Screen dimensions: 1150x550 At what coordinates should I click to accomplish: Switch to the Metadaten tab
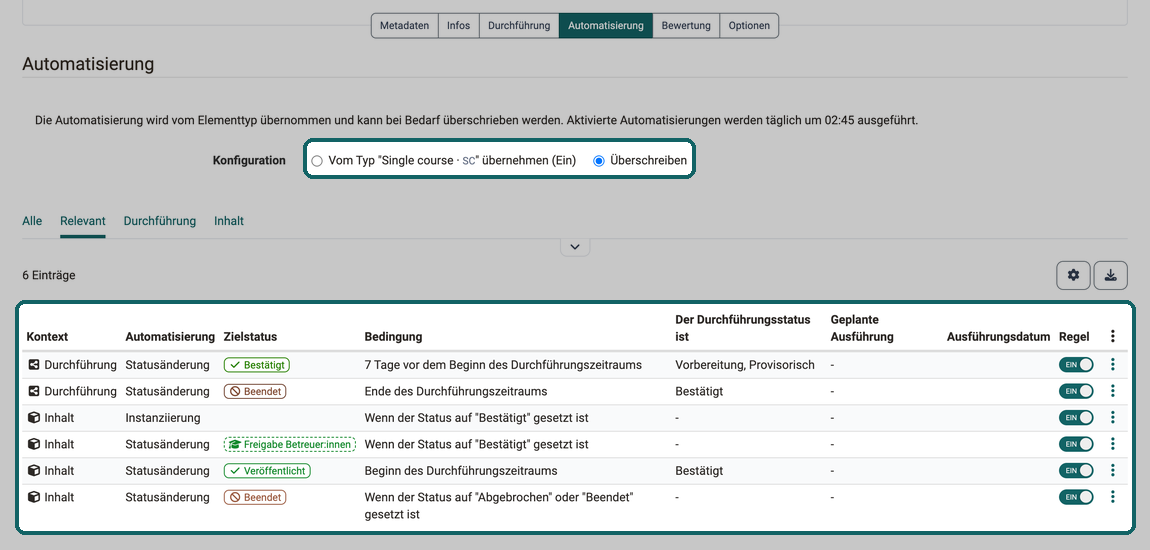405,26
